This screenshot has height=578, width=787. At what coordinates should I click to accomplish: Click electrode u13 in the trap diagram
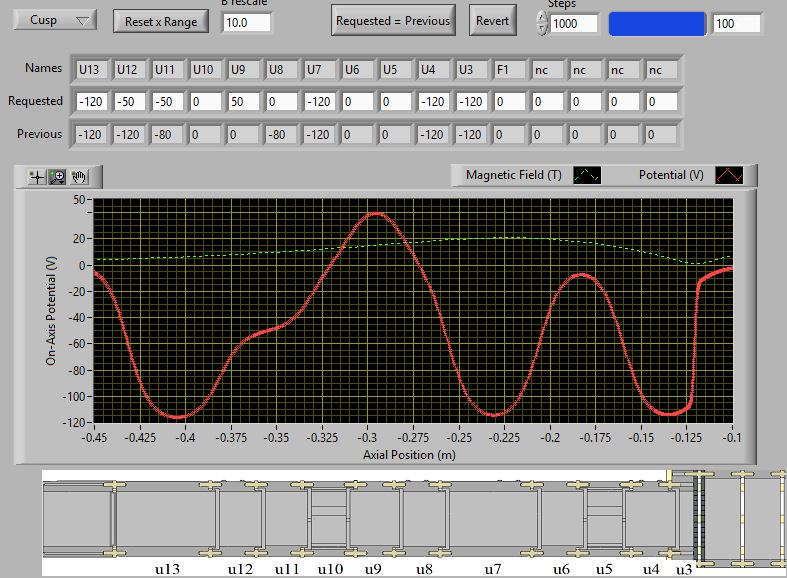165,517
